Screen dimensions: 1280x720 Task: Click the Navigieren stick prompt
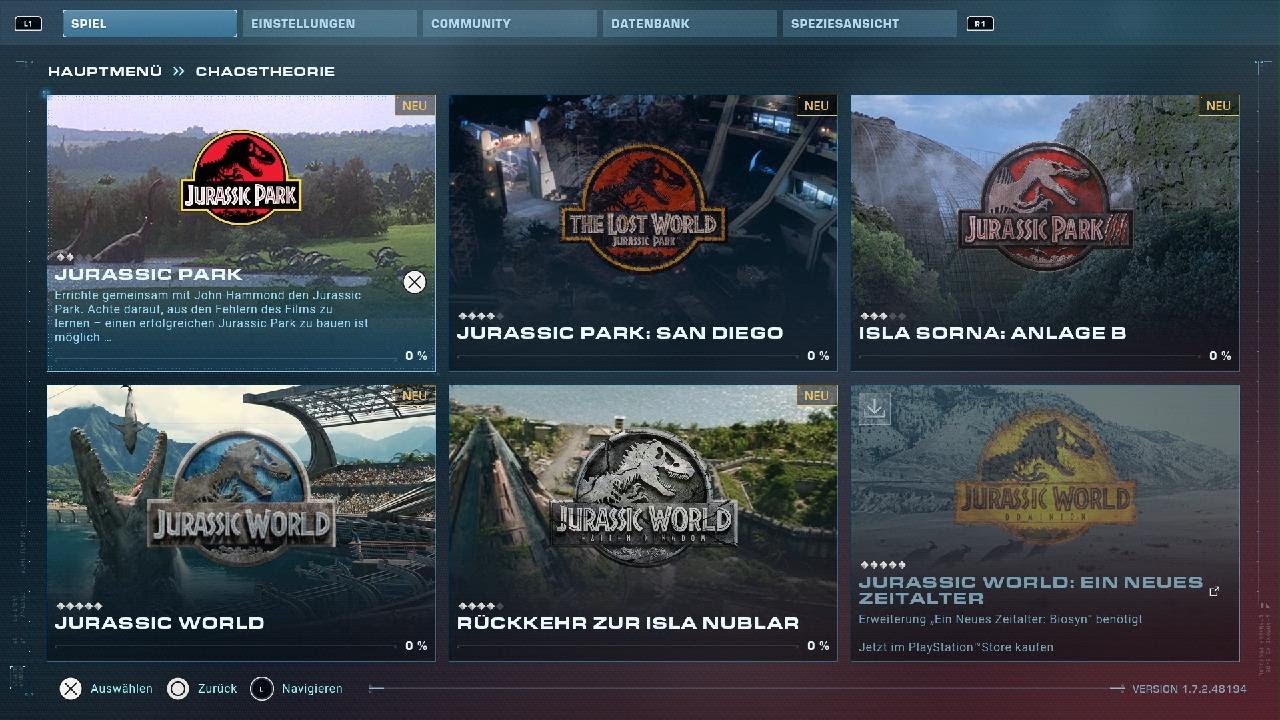pyautogui.click(x=296, y=688)
